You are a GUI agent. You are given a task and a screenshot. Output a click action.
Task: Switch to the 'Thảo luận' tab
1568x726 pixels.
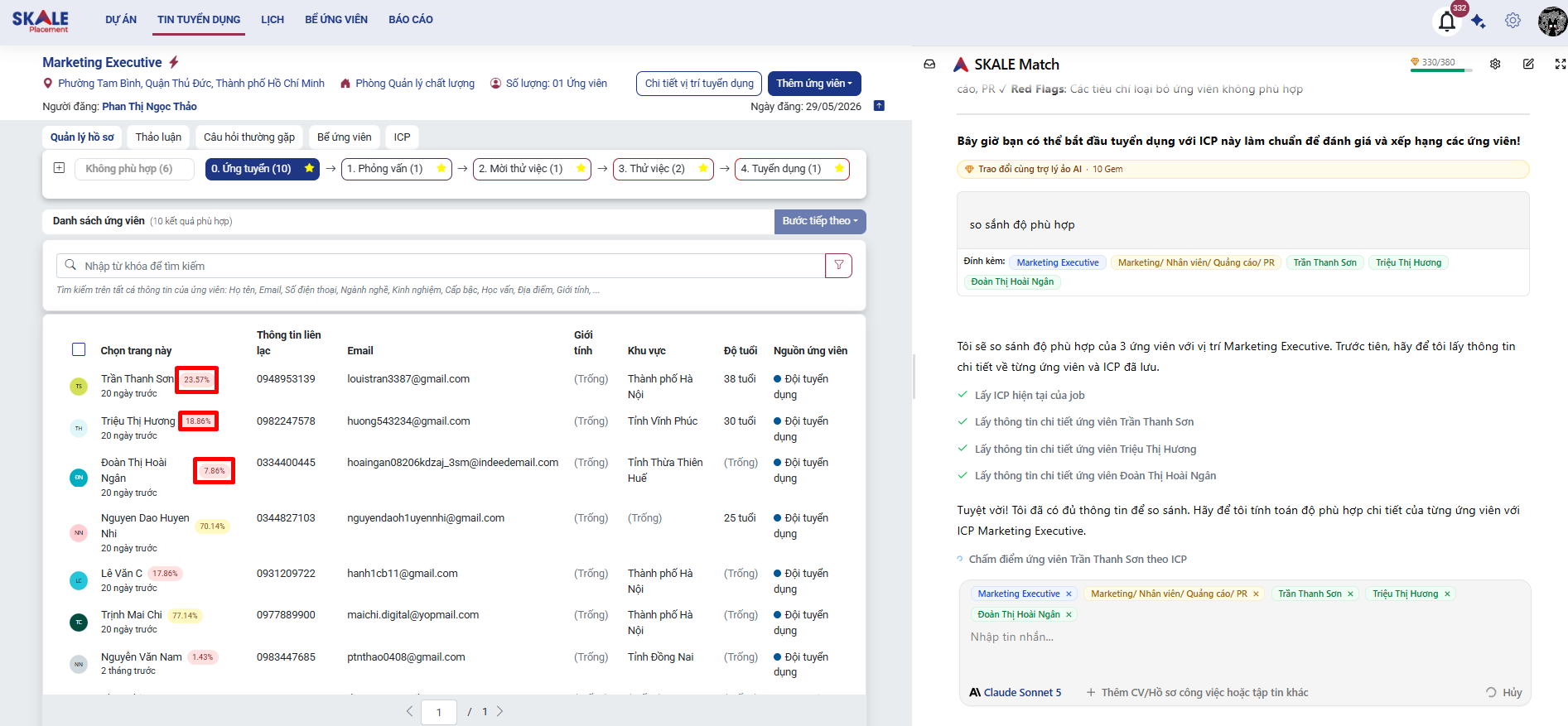158,137
